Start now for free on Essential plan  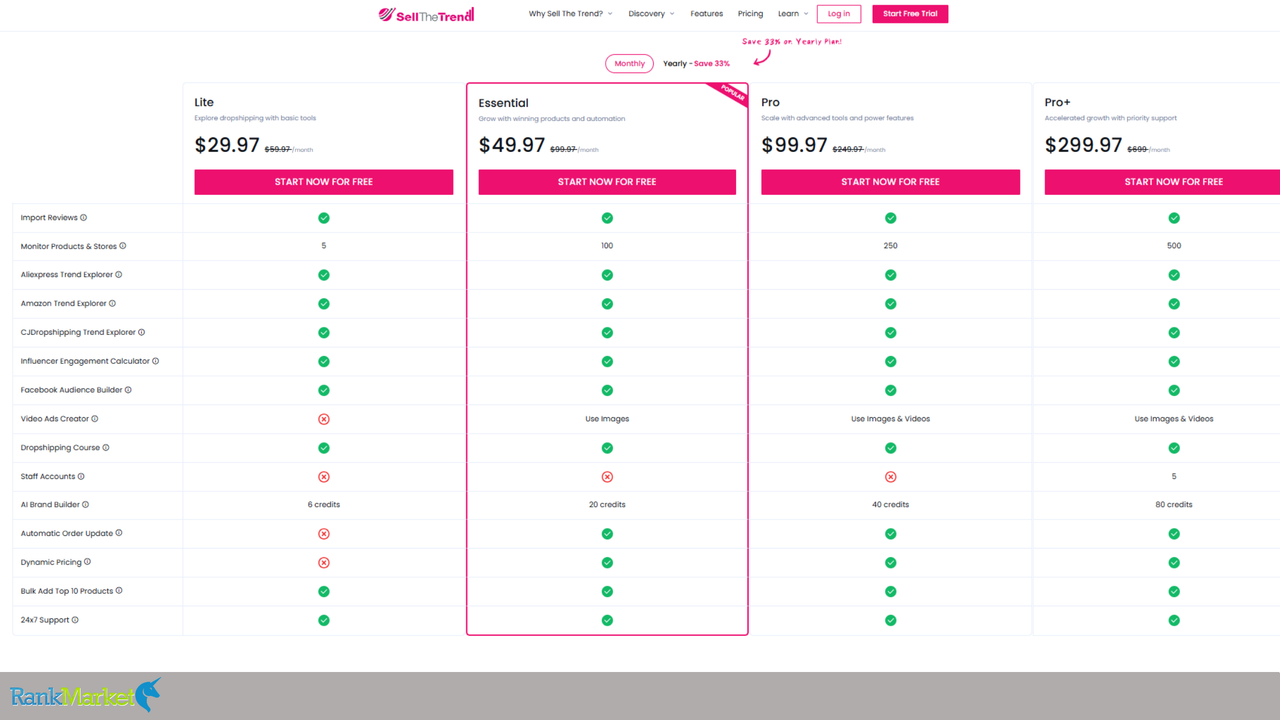607,182
